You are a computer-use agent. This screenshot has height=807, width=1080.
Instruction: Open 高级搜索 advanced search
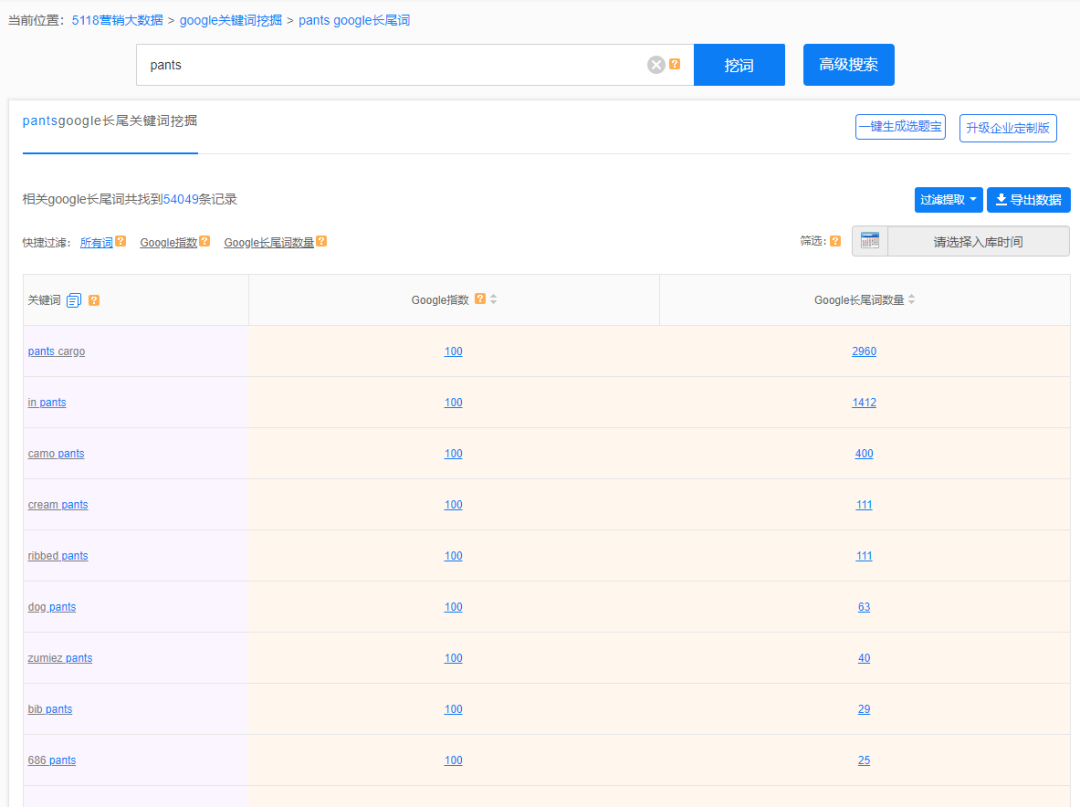(x=849, y=65)
